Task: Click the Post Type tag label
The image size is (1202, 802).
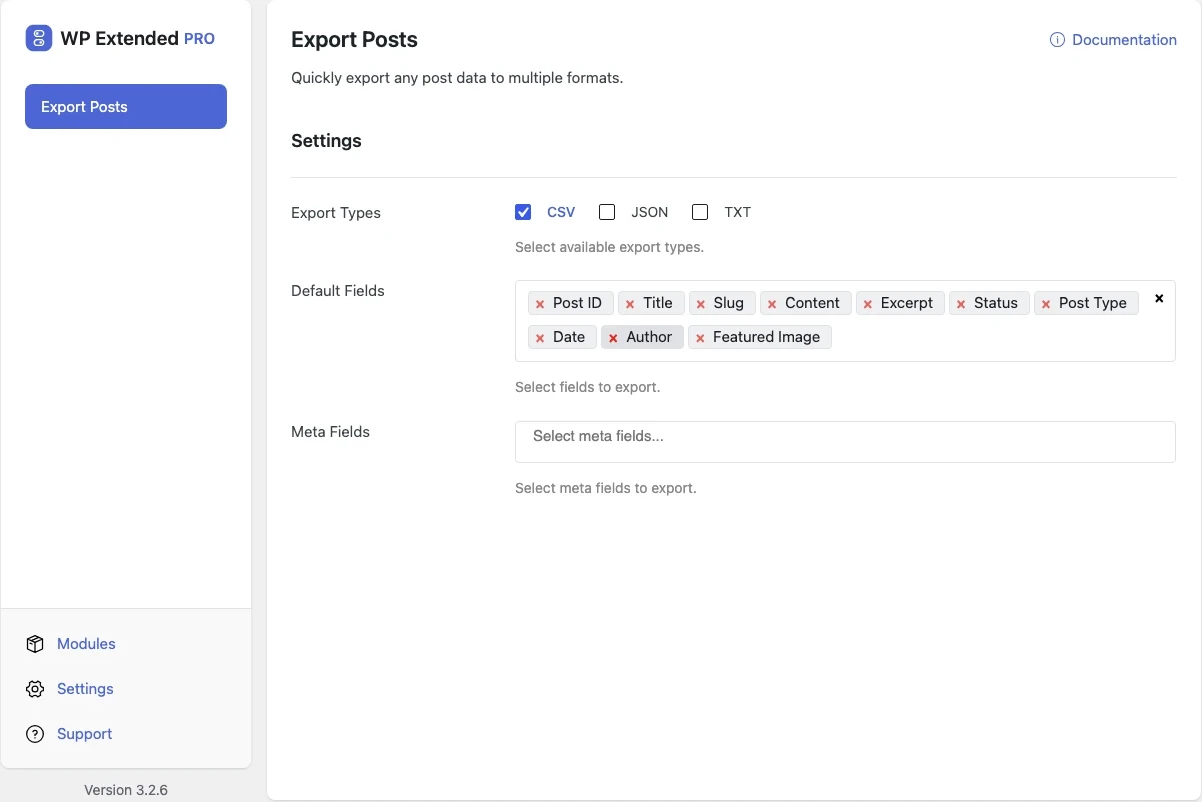Action: (x=1092, y=303)
